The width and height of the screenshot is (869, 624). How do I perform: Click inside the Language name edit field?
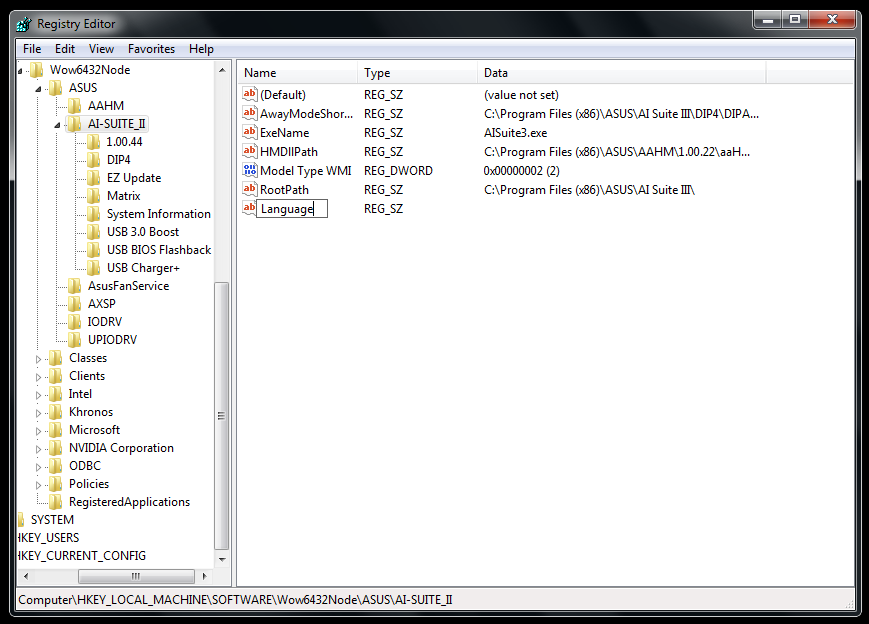click(x=291, y=209)
